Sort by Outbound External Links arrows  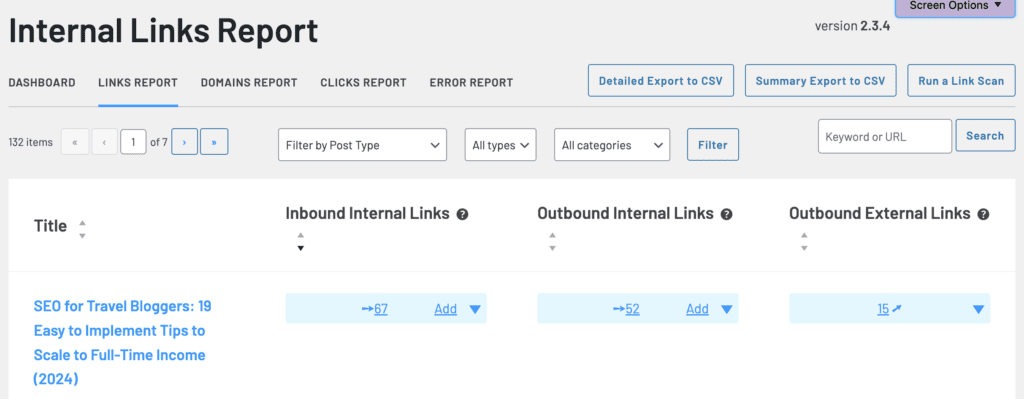click(804, 241)
